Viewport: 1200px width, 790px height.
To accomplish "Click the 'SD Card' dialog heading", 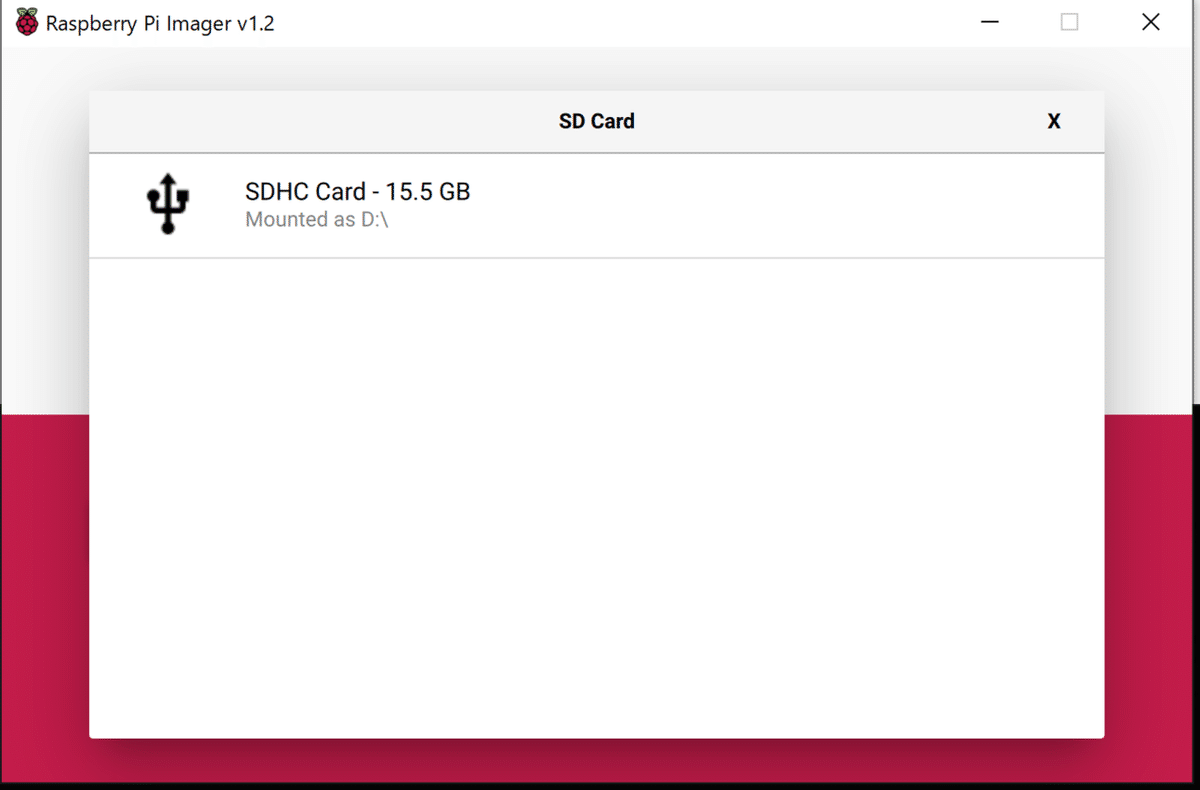I will click(x=597, y=121).
